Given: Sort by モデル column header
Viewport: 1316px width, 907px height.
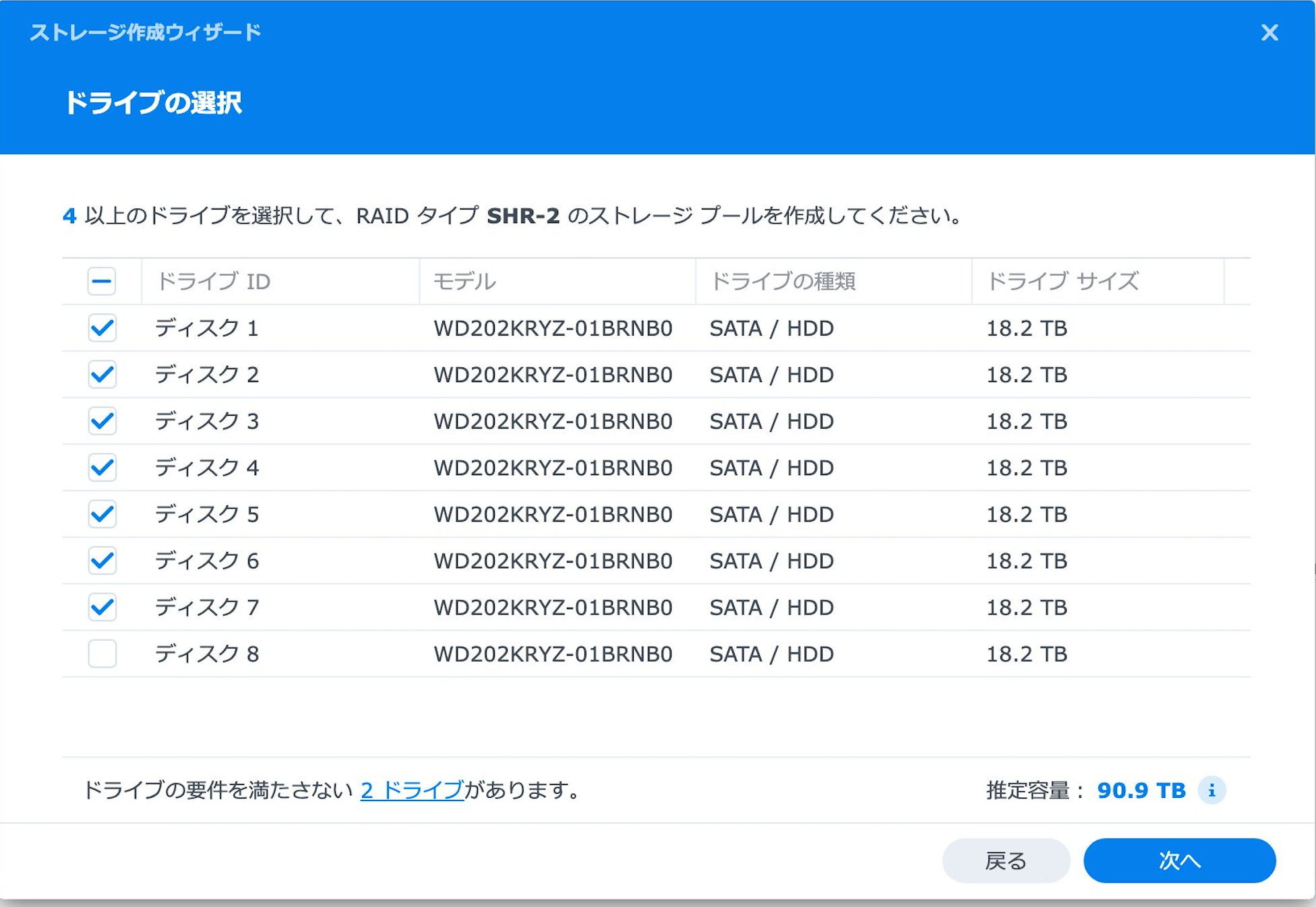Looking at the screenshot, I should point(464,281).
